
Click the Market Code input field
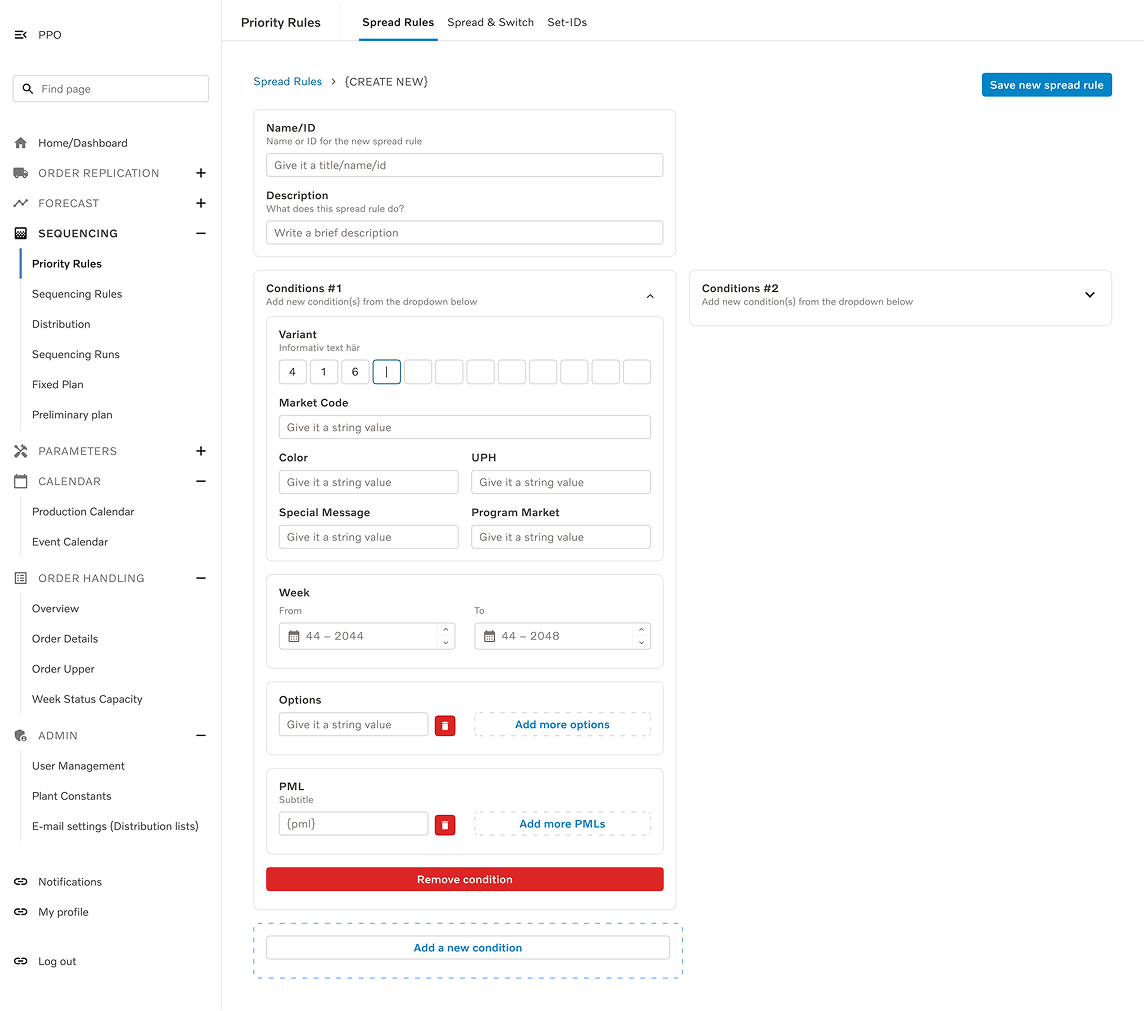[x=465, y=427]
